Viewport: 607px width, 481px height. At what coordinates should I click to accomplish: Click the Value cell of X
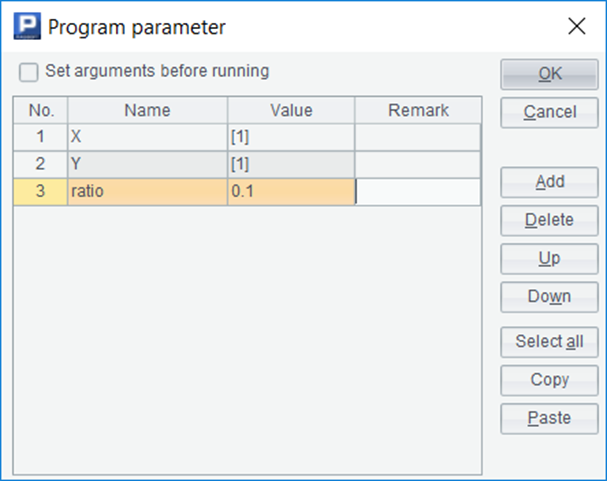click(x=291, y=137)
